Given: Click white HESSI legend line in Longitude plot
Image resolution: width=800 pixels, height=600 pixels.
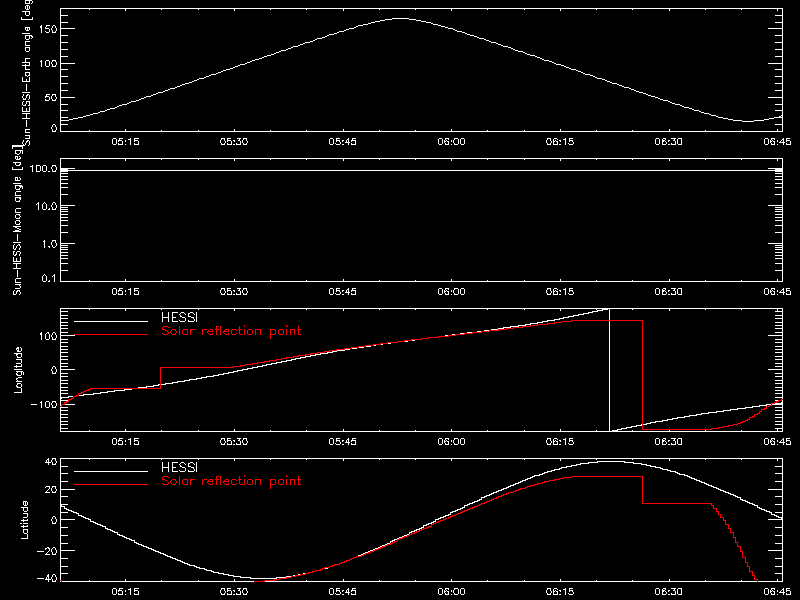Looking at the screenshot, I should [111, 321].
